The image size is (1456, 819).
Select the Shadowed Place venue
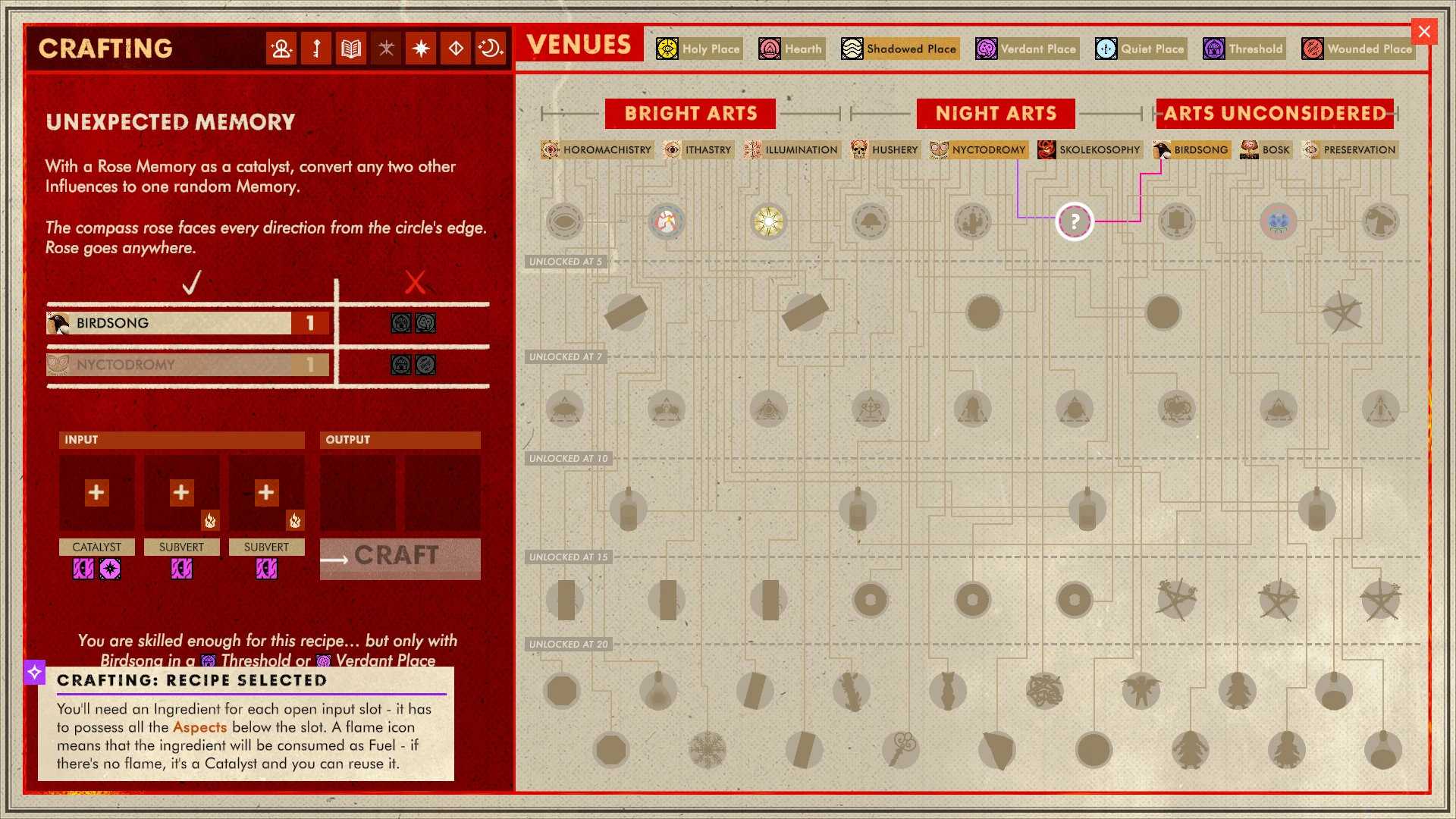[899, 49]
